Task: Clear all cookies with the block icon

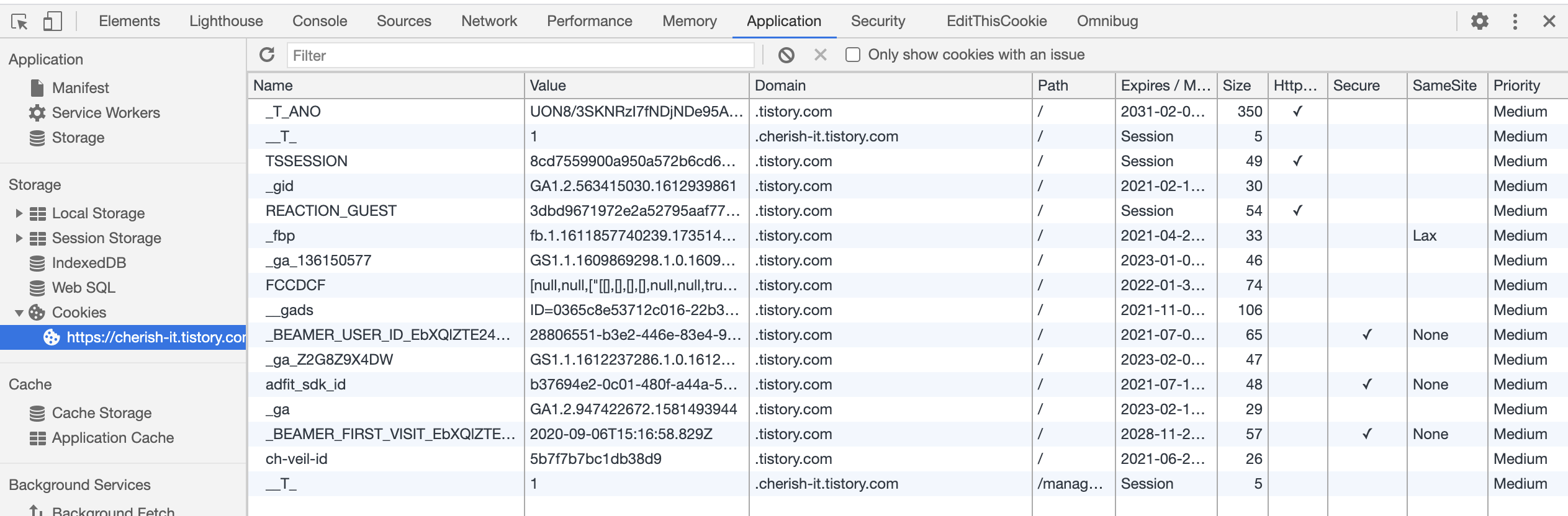Action: tap(786, 55)
